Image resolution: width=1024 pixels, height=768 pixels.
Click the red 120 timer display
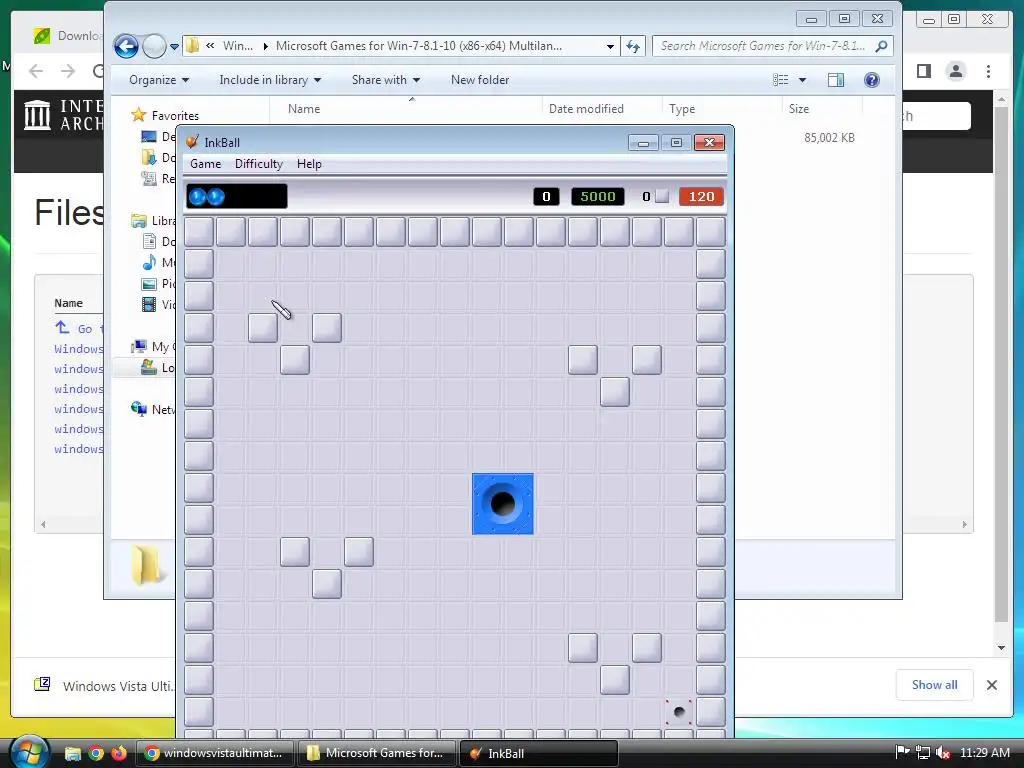[x=701, y=197]
